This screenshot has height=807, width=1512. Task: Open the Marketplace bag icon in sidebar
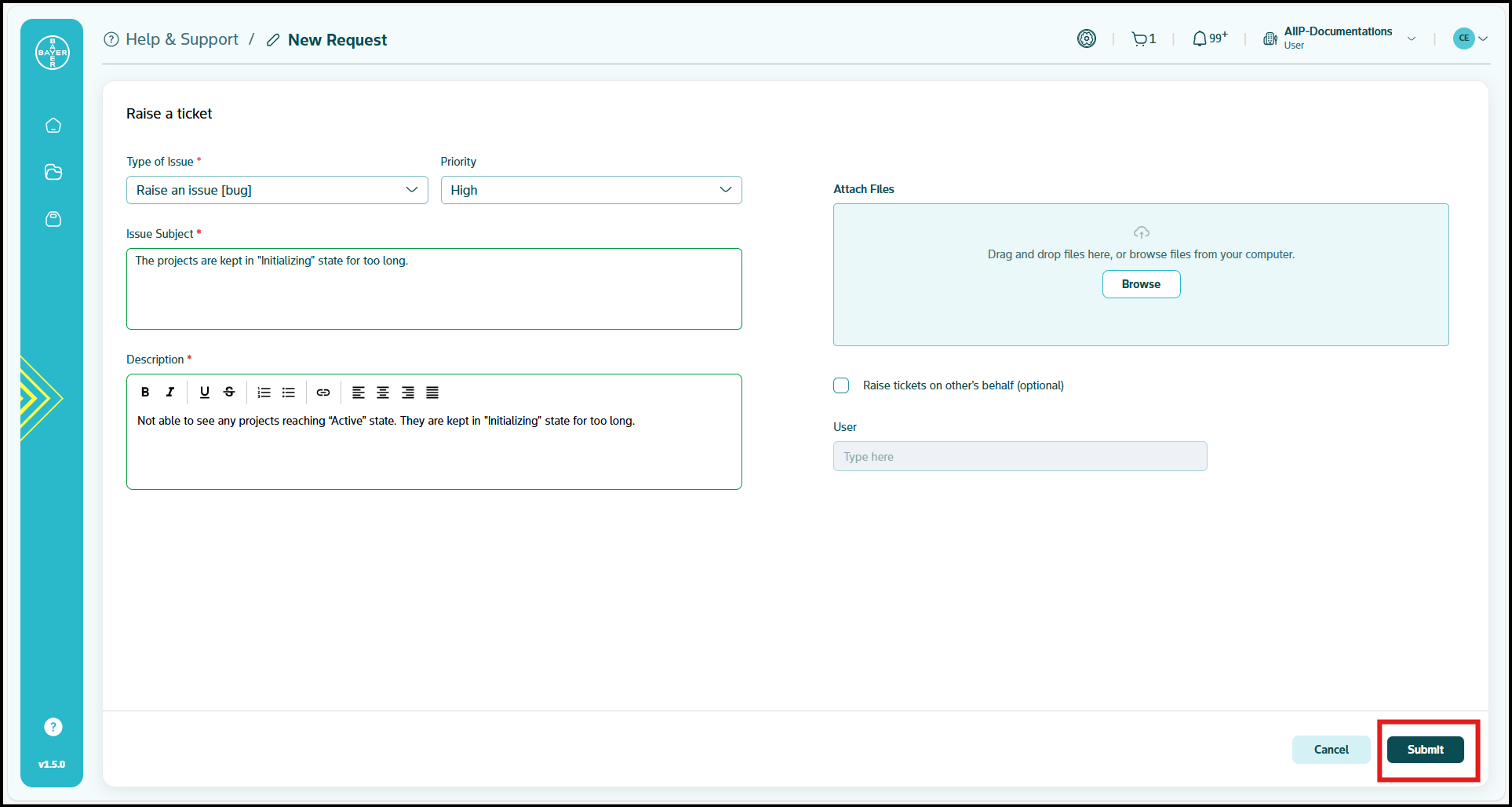[53, 219]
